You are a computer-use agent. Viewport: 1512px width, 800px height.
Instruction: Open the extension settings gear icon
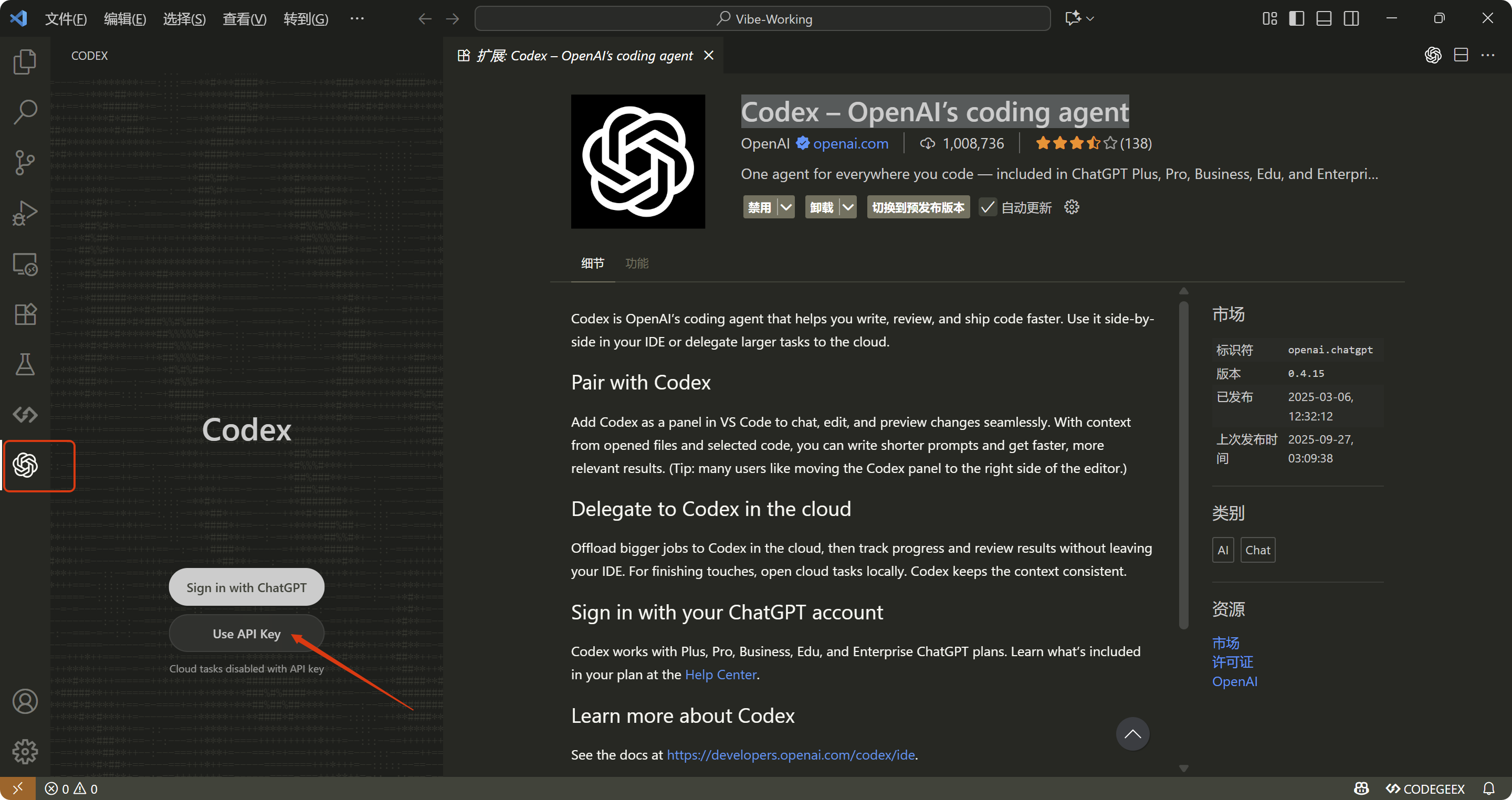coord(1071,207)
